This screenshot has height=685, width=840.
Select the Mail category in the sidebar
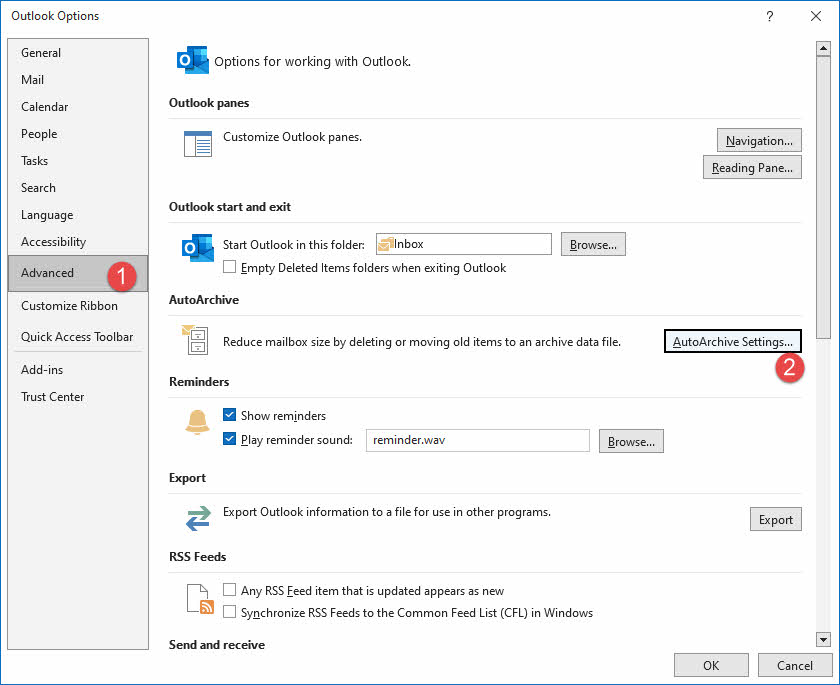[x=32, y=79]
